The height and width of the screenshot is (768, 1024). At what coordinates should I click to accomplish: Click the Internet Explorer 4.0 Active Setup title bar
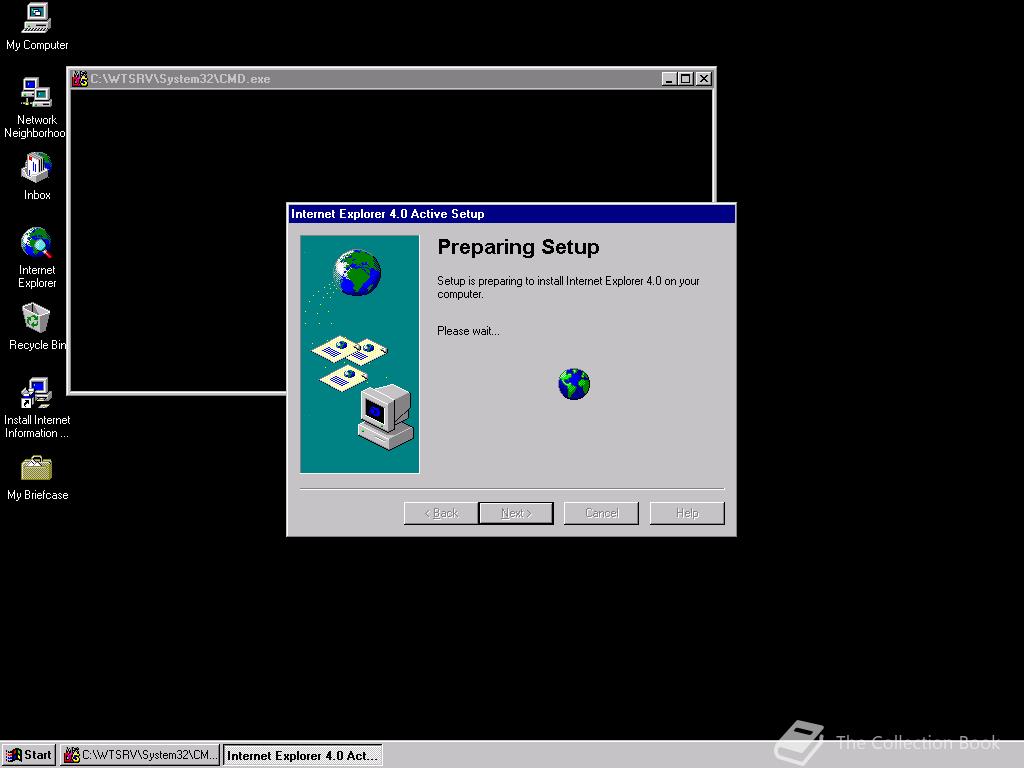click(511, 214)
